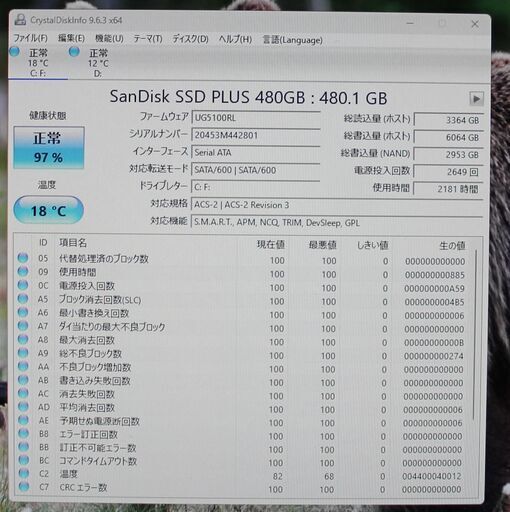Click the status orb for row AB
Image resolution: width=510 pixels, height=512 pixels.
(23, 379)
